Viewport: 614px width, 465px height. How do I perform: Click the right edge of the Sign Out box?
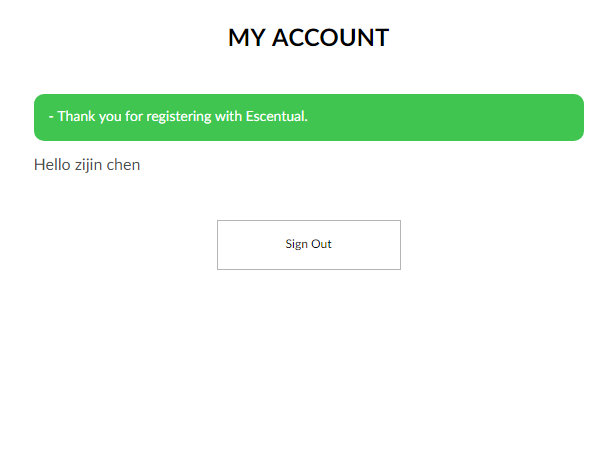[x=398, y=245]
